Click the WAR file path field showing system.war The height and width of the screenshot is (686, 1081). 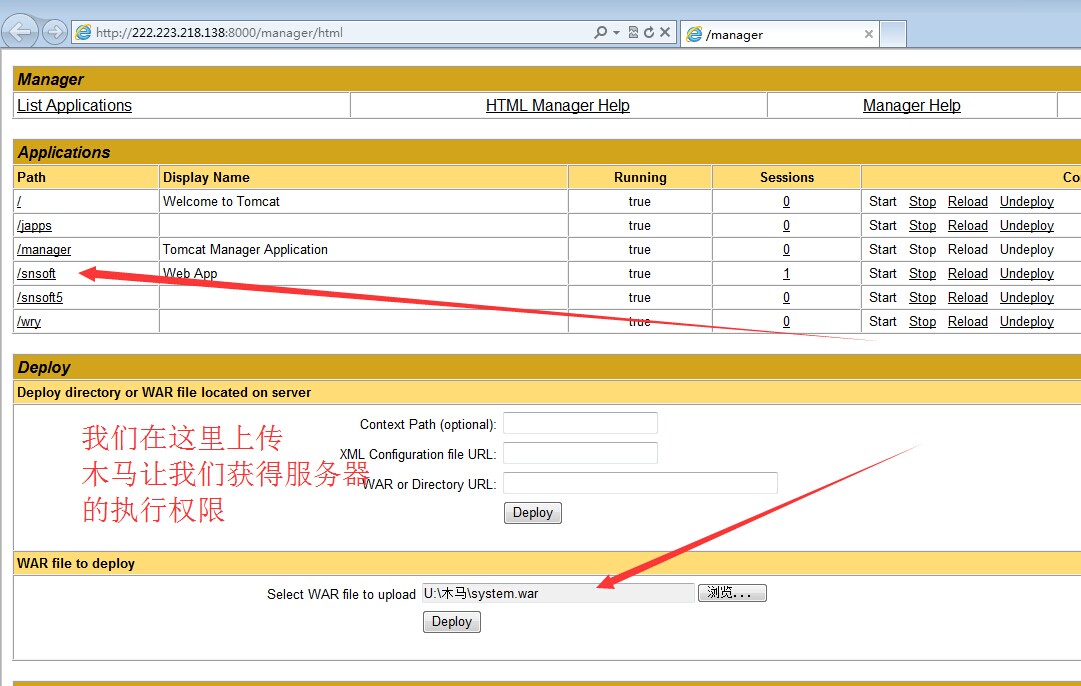[x=558, y=593]
